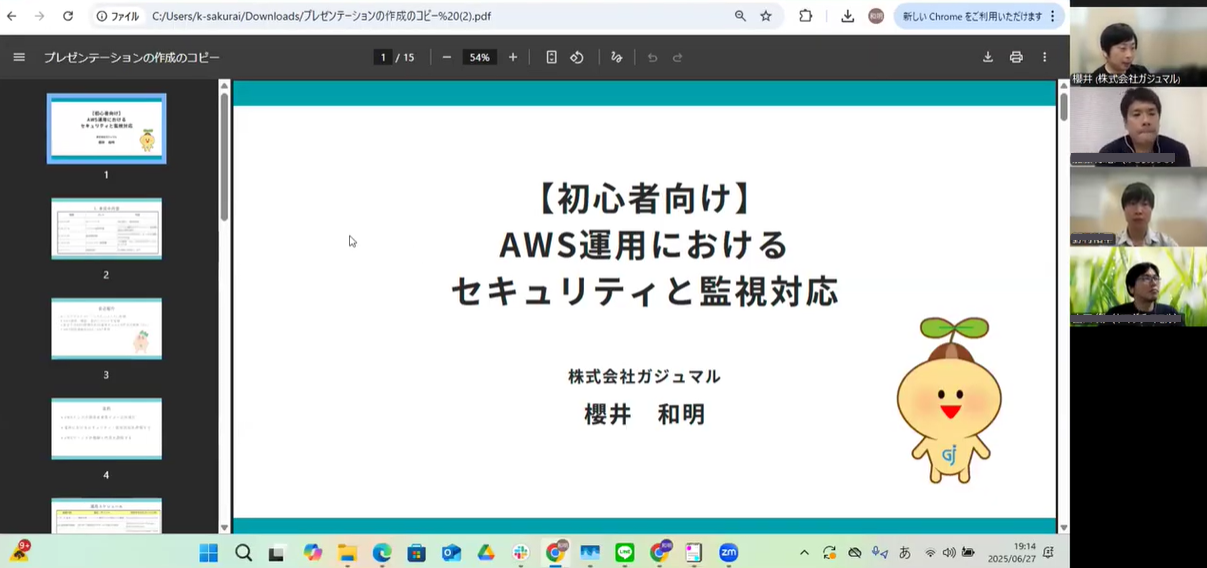
Task: Click the Japanese IME あ indicator
Action: click(x=905, y=553)
